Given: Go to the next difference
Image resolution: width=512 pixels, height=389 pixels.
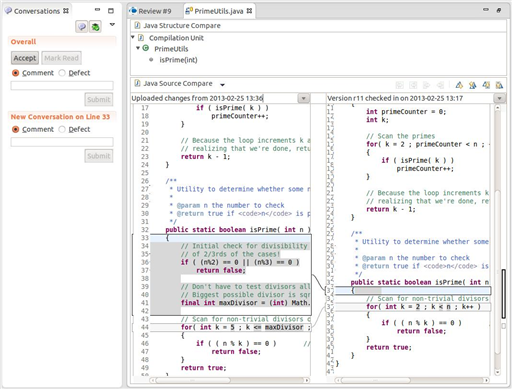Looking at the screenshot, I should click(x=459, y=85).
